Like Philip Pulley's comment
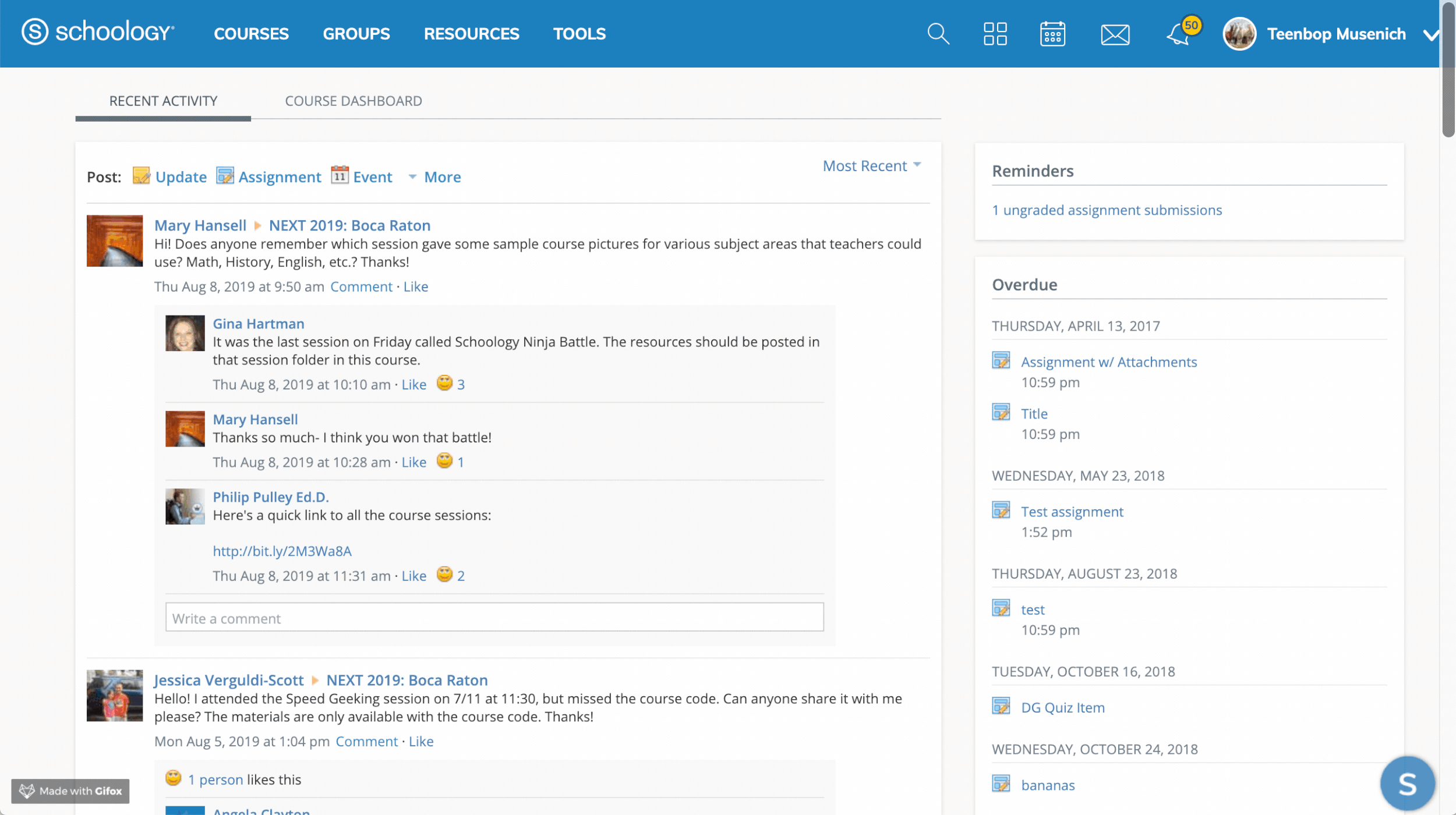This screenshot has width=1456, height=815. tap(414, 576)
